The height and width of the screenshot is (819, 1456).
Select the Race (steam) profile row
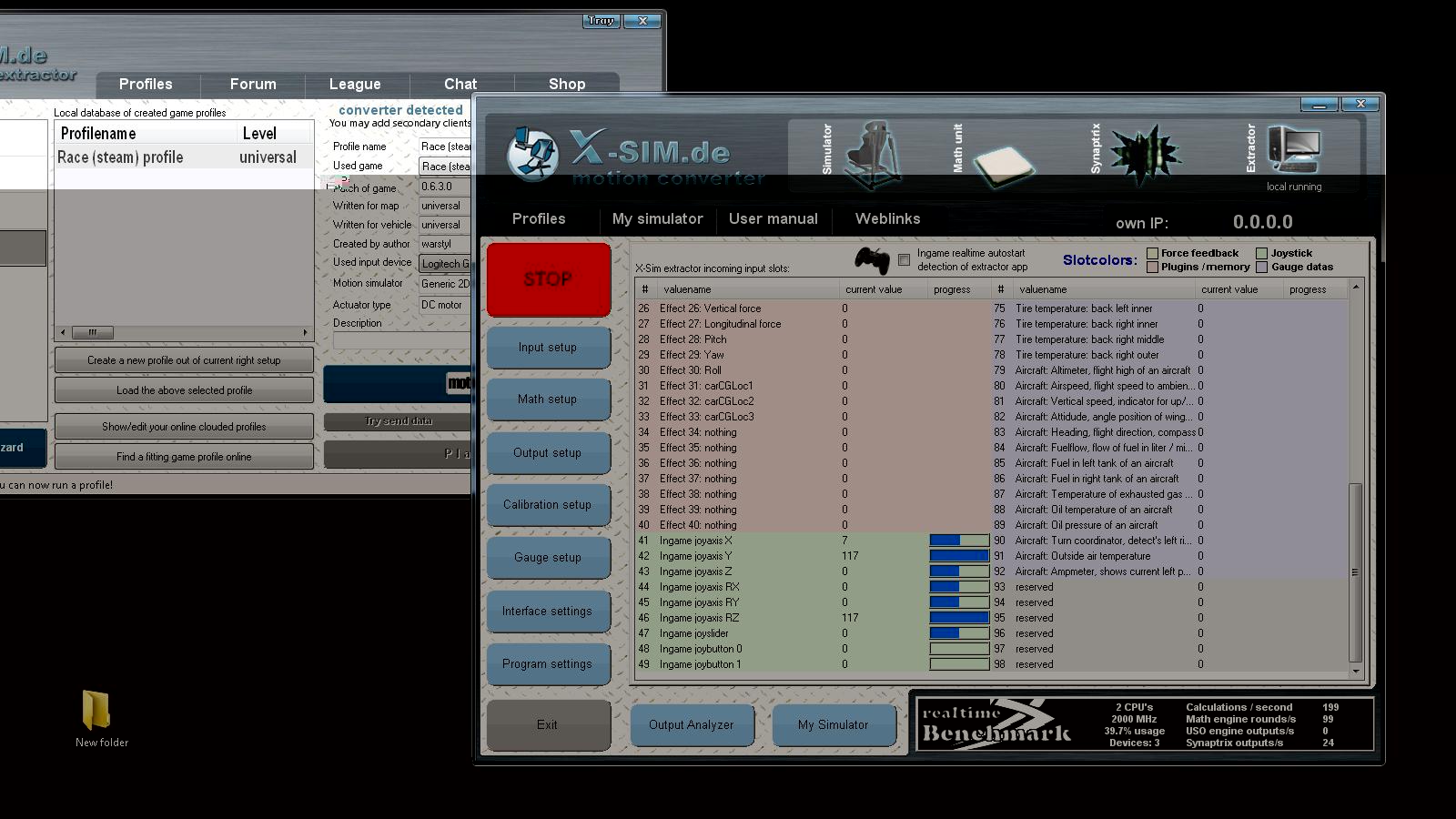tap(182, 157)
